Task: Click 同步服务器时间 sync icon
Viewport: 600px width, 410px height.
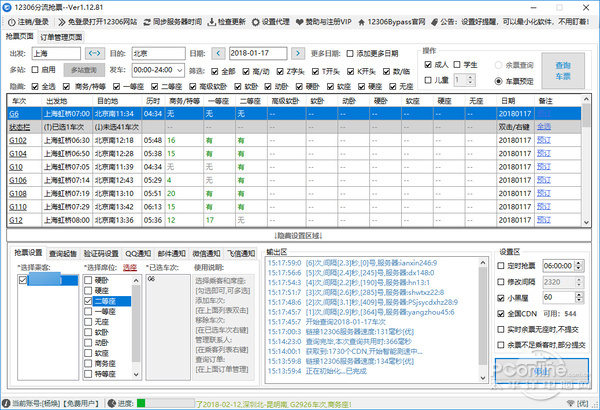Action: (147, 22)
